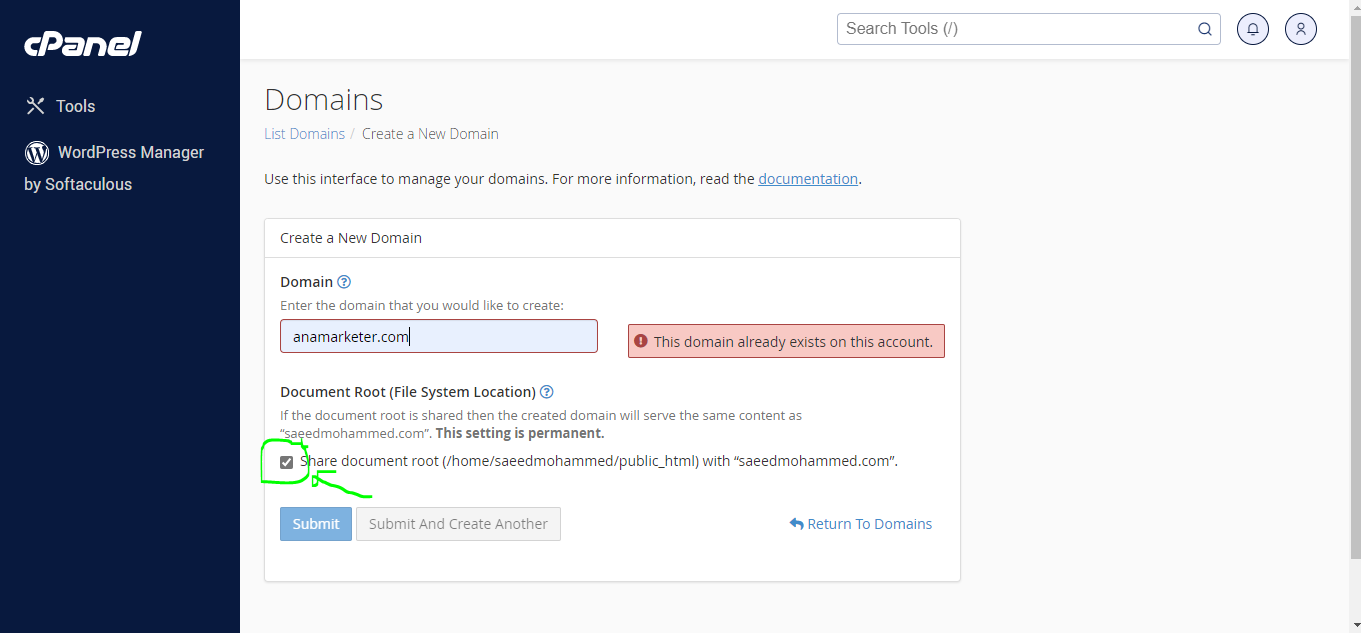Show help for the Domain field

(344, 282)
